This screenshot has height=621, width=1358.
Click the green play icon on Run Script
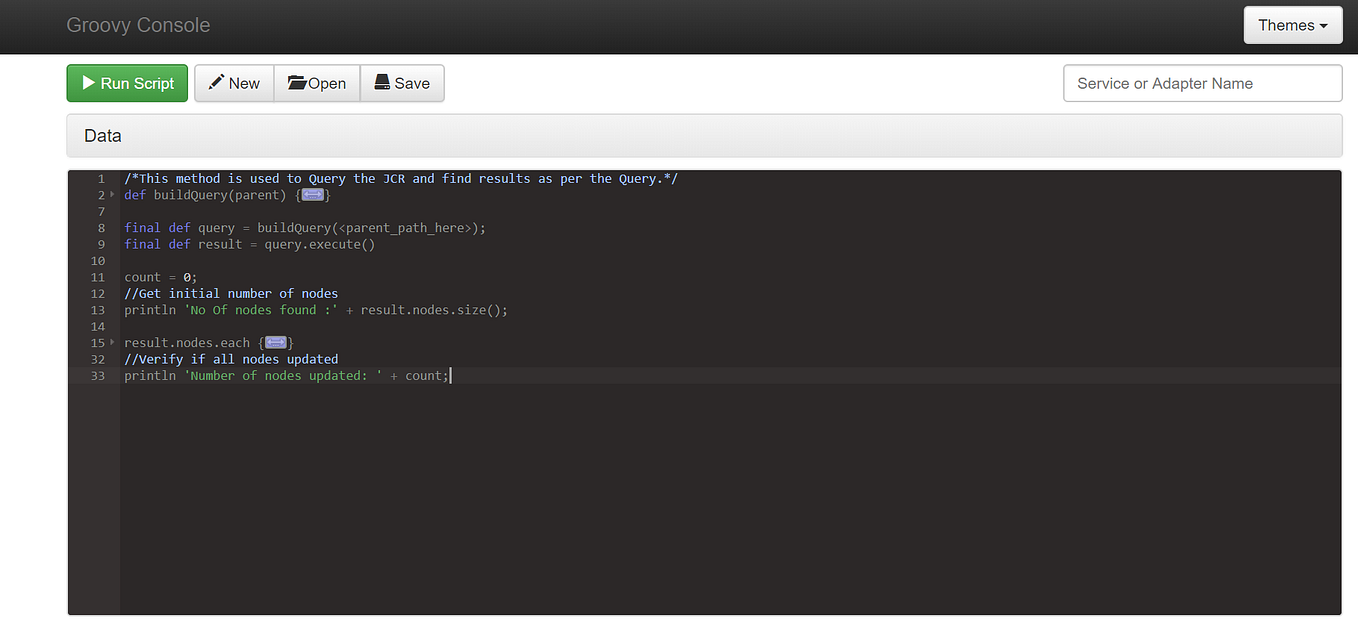click(89, 84)
